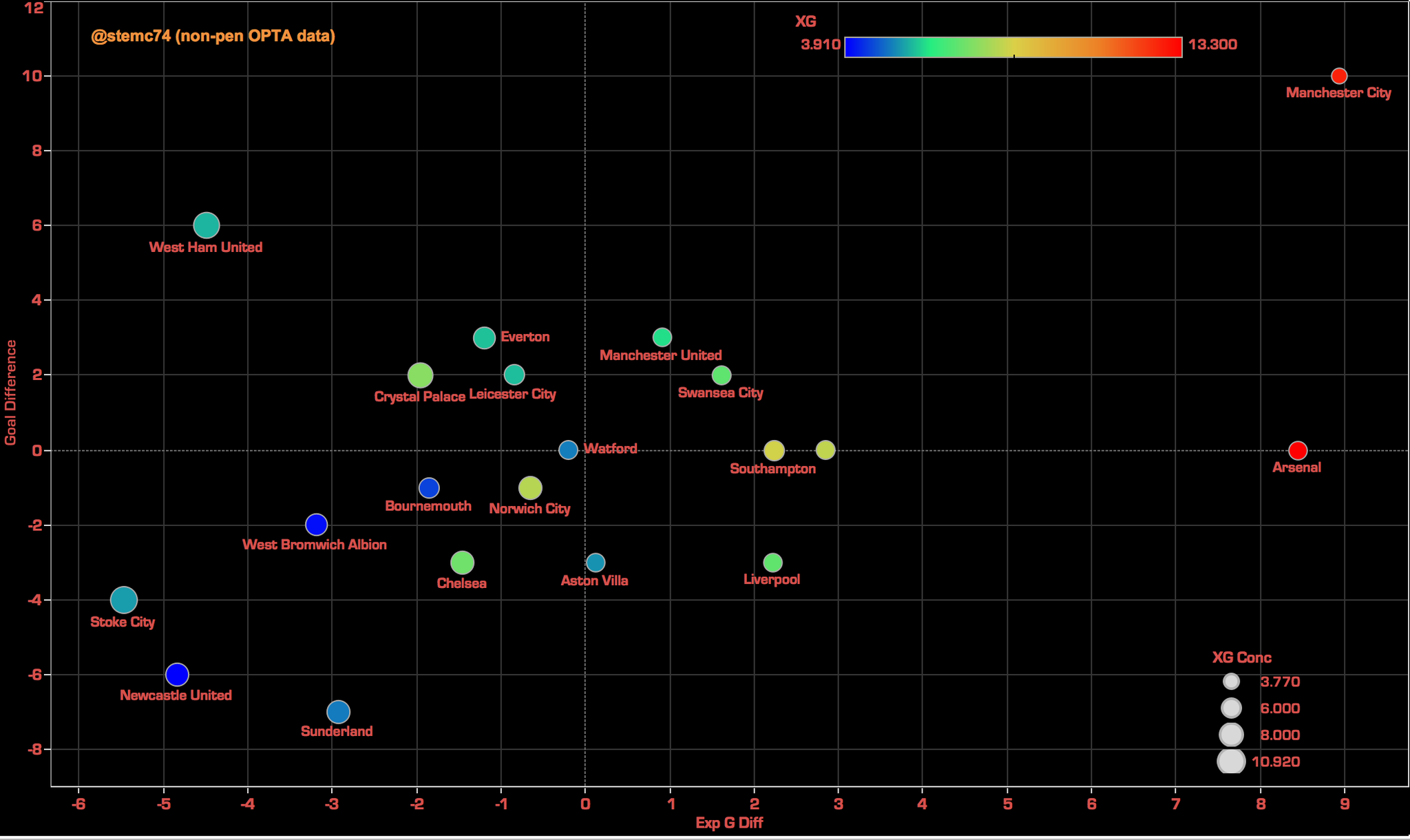
Task: Click the unlabeled bubble right of Southampton
Action: pos(825,450)
